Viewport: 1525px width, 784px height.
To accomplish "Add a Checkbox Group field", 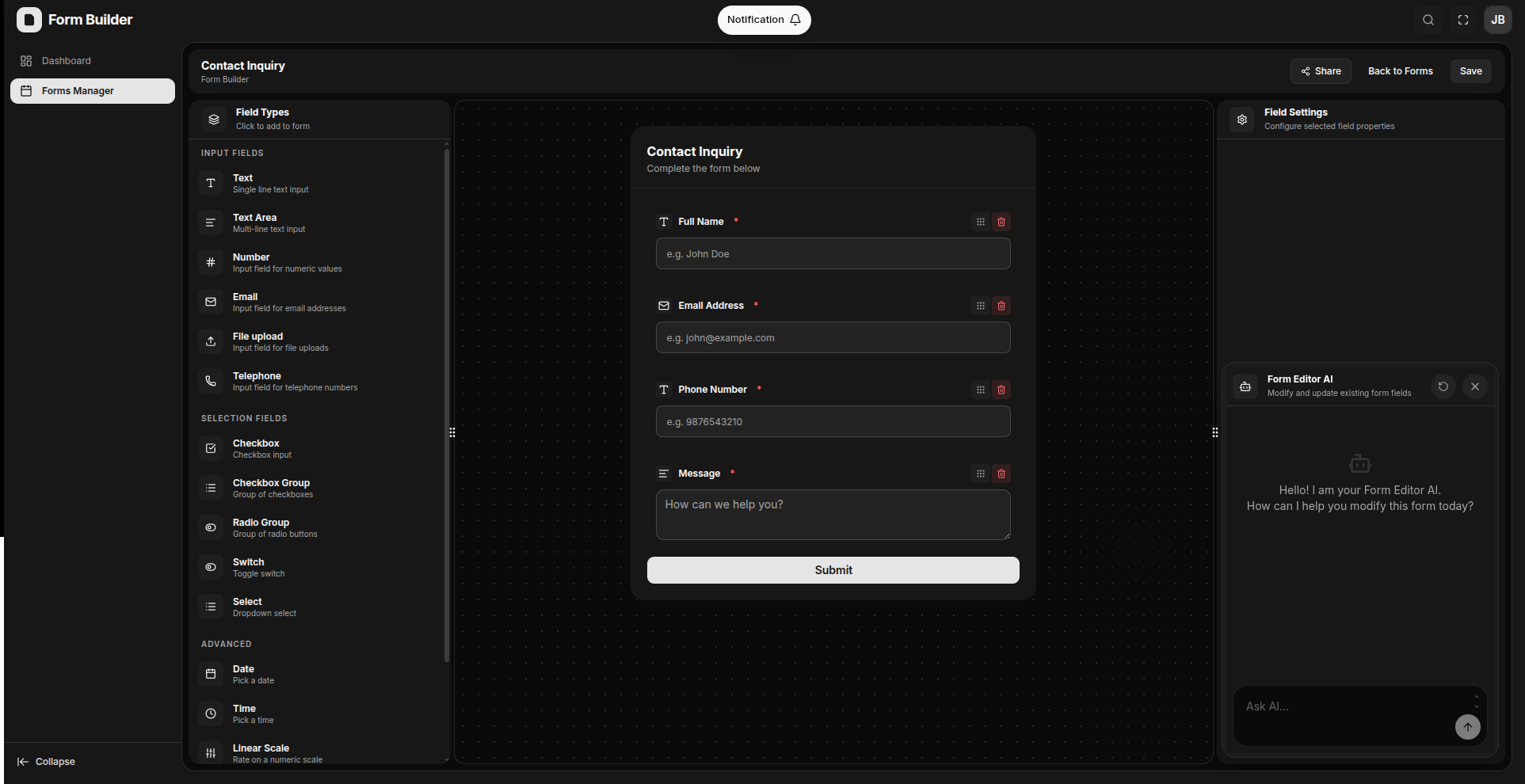I will click(x=319, y=488).
